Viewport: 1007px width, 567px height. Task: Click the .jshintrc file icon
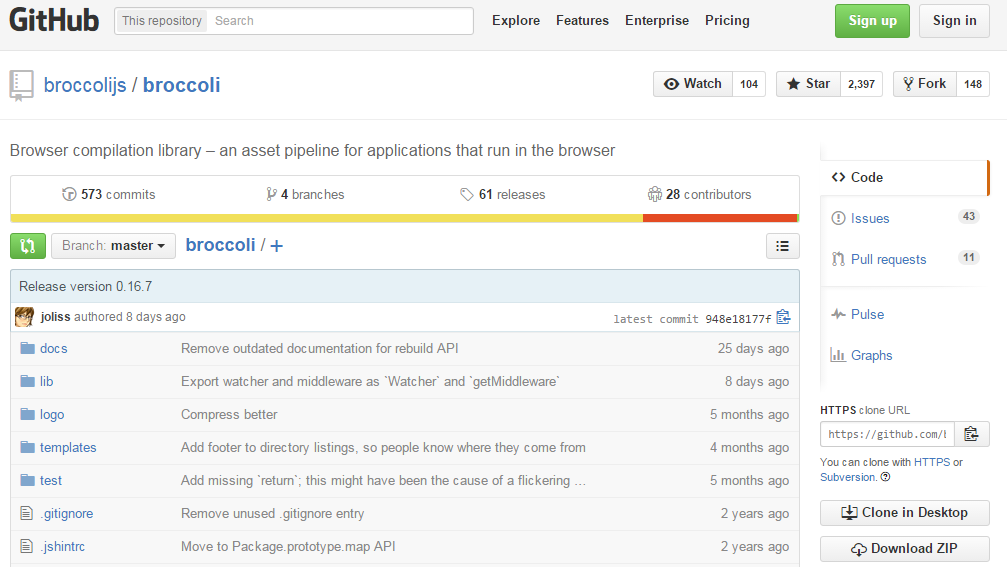[x=26, y=546]
